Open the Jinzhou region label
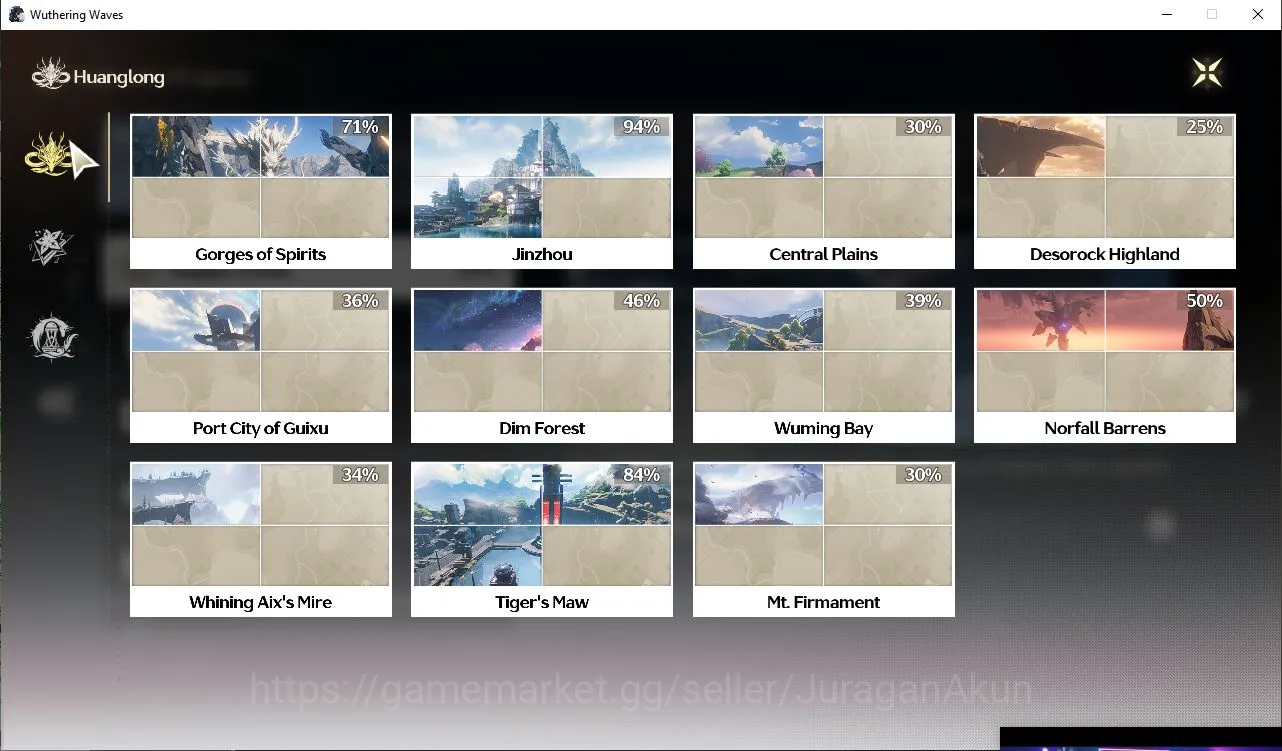Image resolution: width=1282 pixels, height=751 pixels. point(542,254)
